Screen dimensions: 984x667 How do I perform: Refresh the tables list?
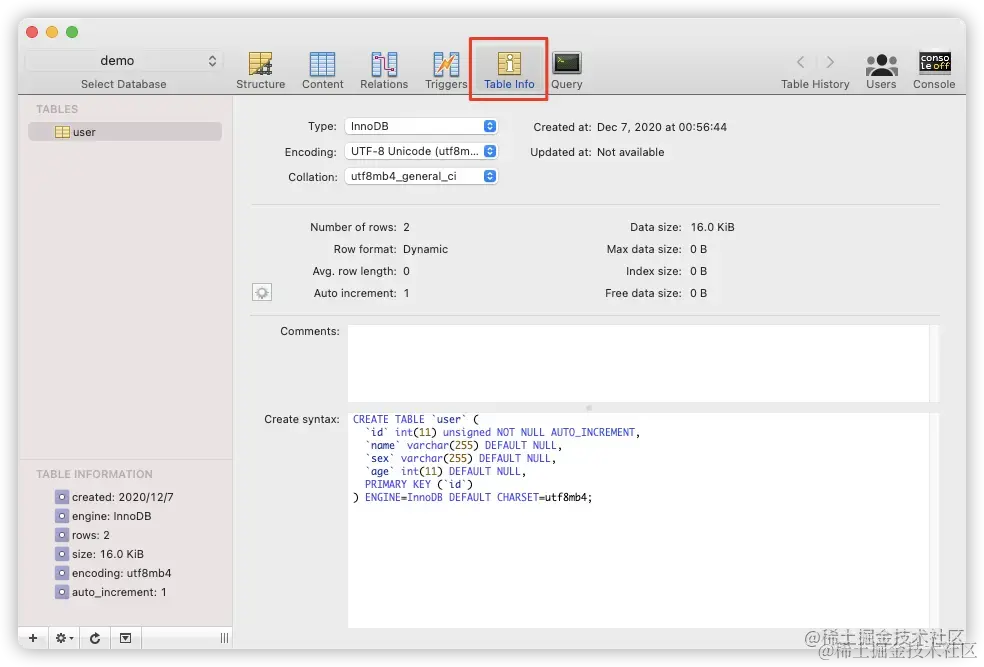95,638
